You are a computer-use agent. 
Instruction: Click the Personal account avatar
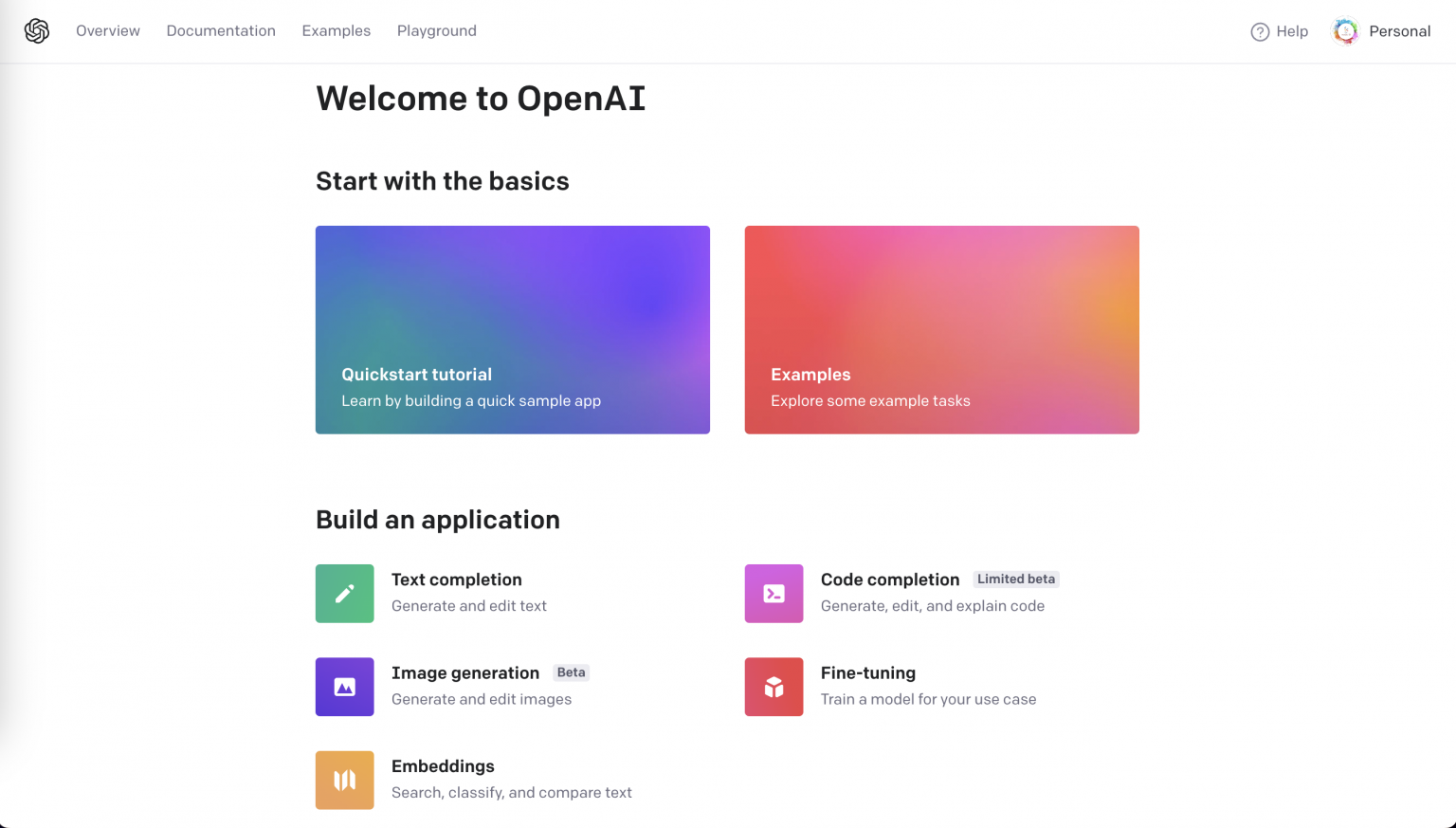pyautogui.click(x=1345, y=31)
